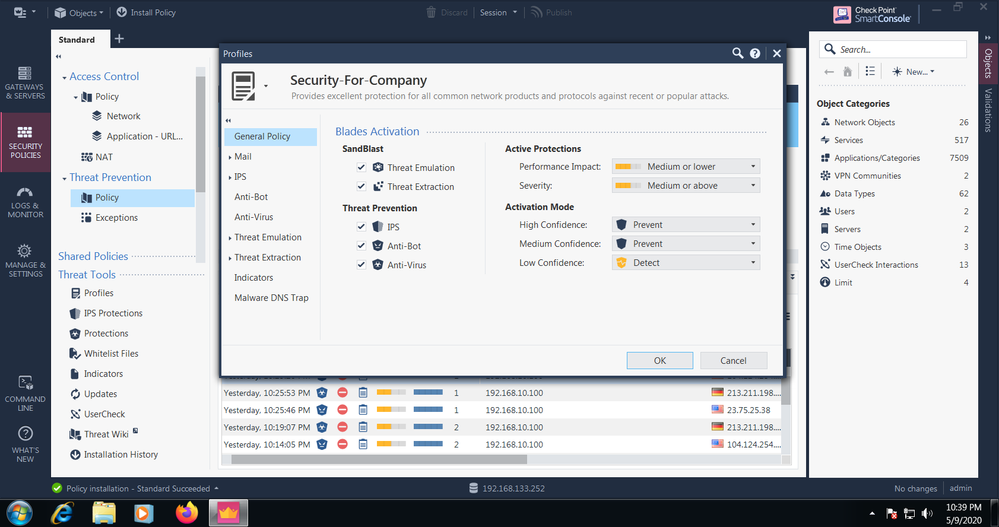Screen dimensions: 999x527
Task: Open Firefox from the taskbar
Action: point(187,513)
